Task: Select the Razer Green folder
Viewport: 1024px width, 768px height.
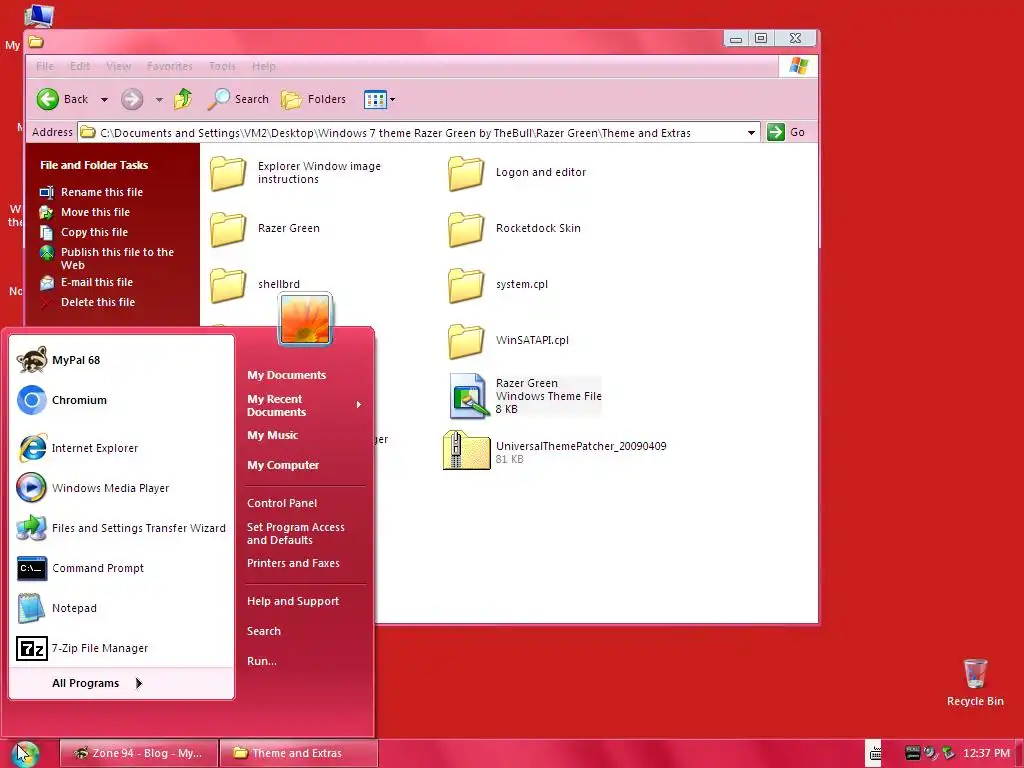Action: pos(265,229)
